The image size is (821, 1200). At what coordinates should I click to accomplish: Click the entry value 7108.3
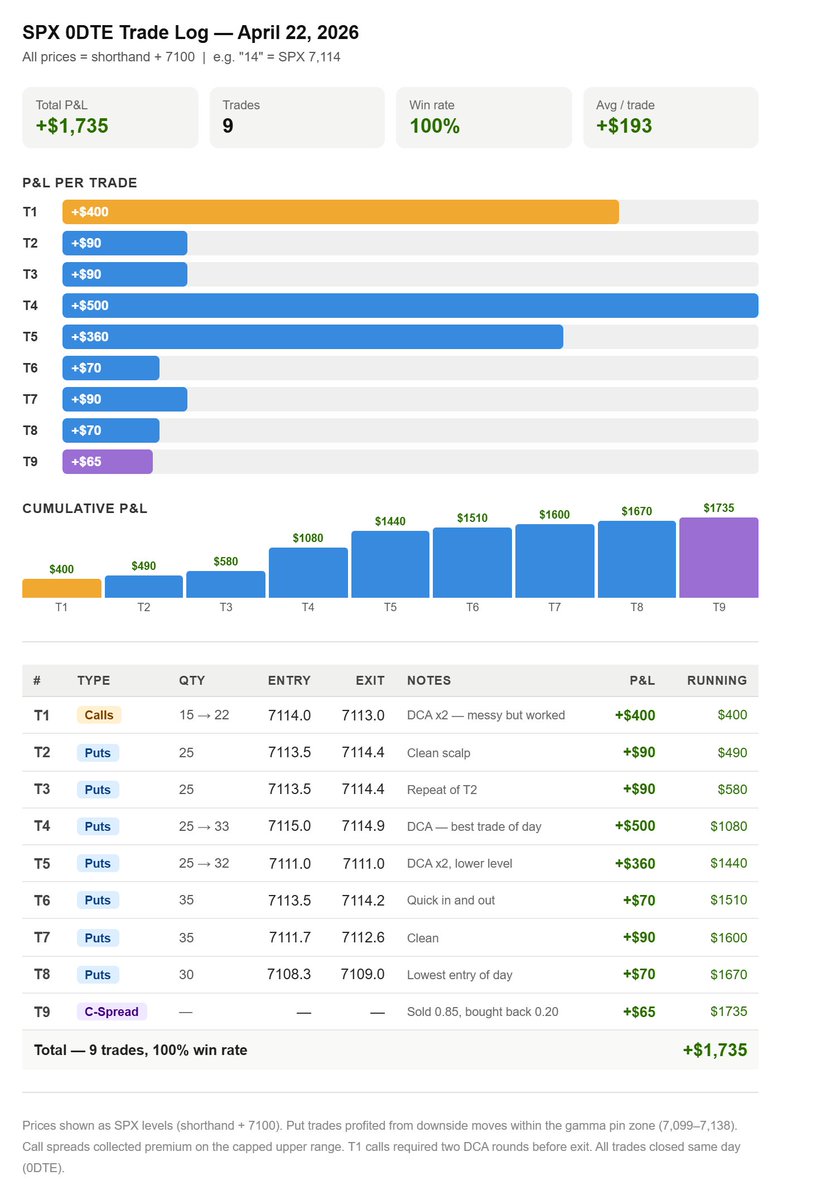(x=289, y=974)
